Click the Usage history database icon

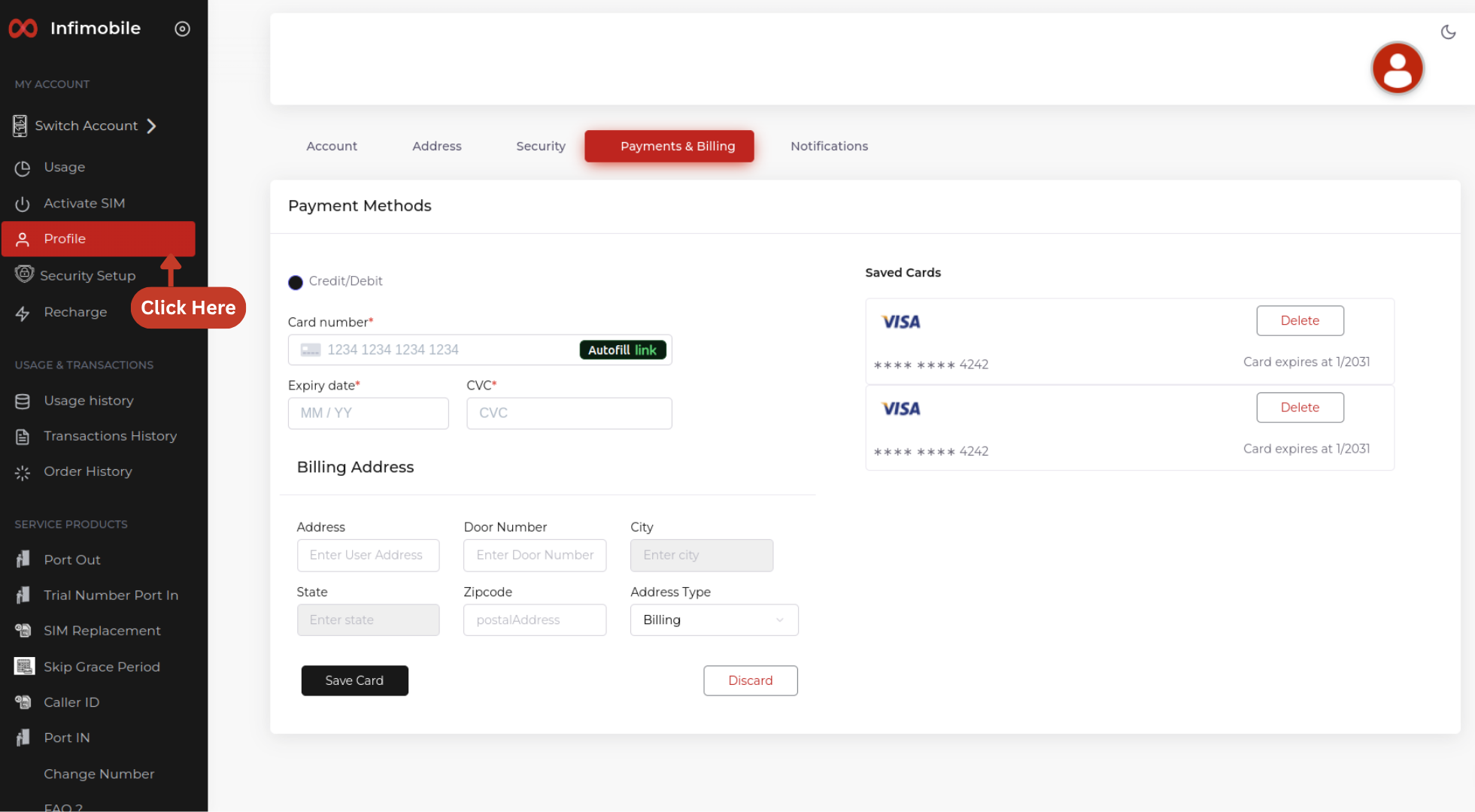(x=23, y=401)
